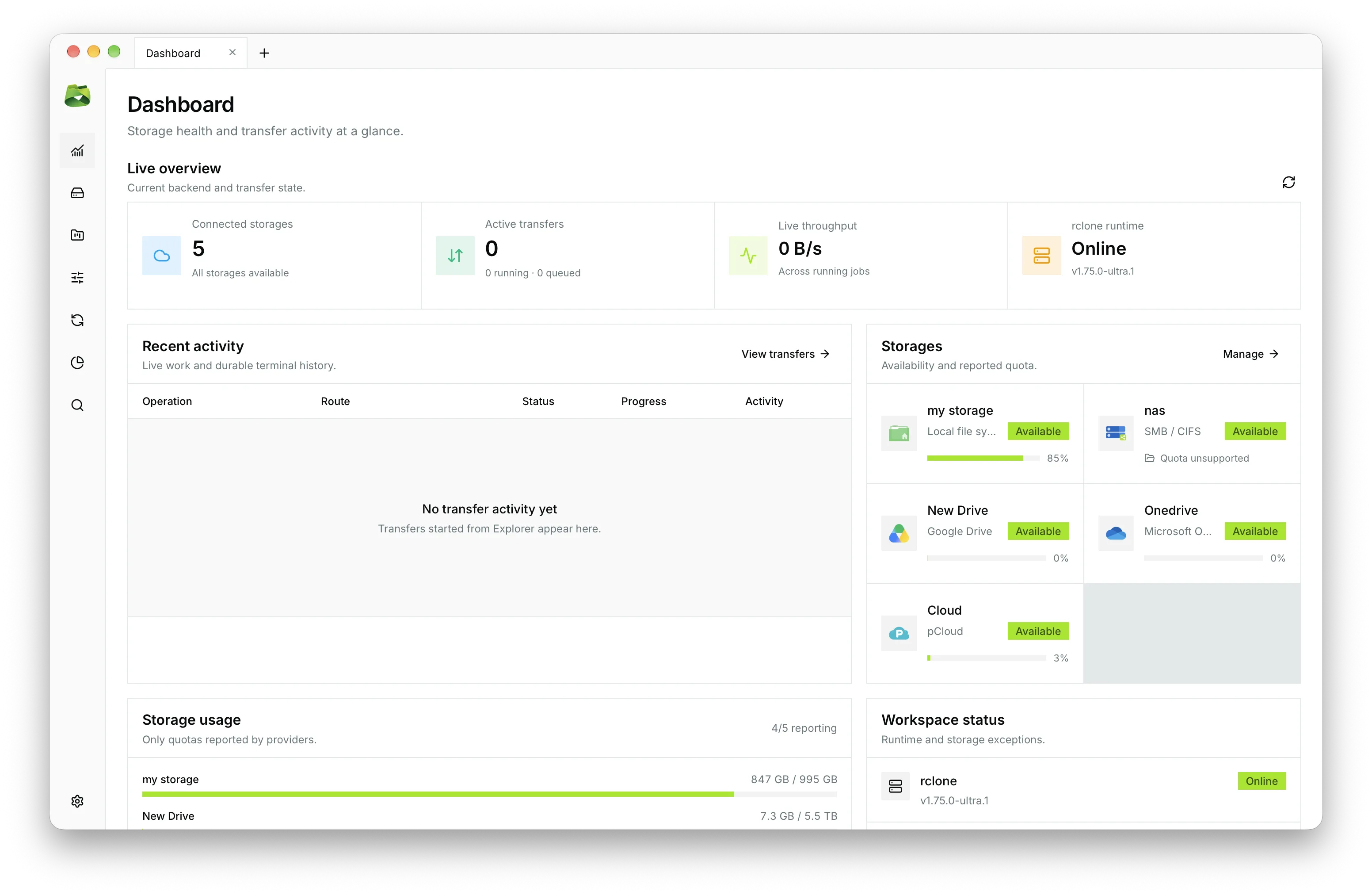This screenshot has height=895, width=1372.
Task: Select the my storage card title
Action: tap(960, 411)
